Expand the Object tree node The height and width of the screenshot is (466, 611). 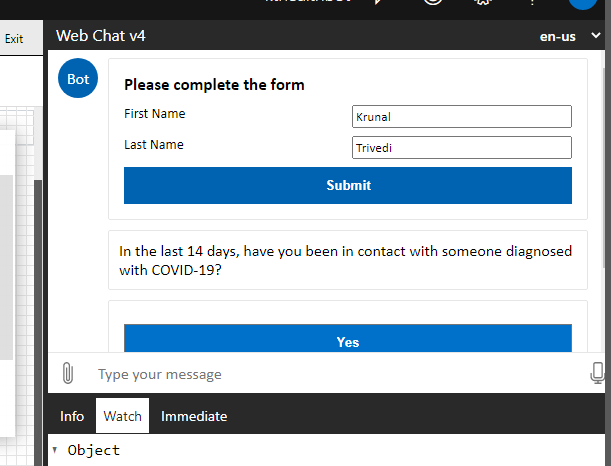pos(54,450)
